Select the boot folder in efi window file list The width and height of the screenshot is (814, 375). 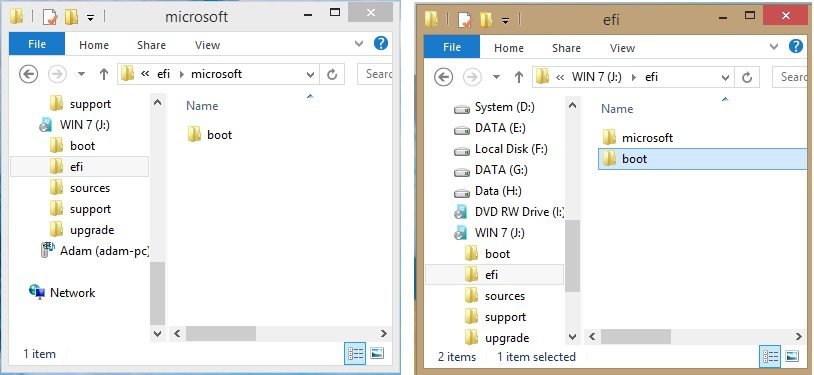tap(702, 158)
